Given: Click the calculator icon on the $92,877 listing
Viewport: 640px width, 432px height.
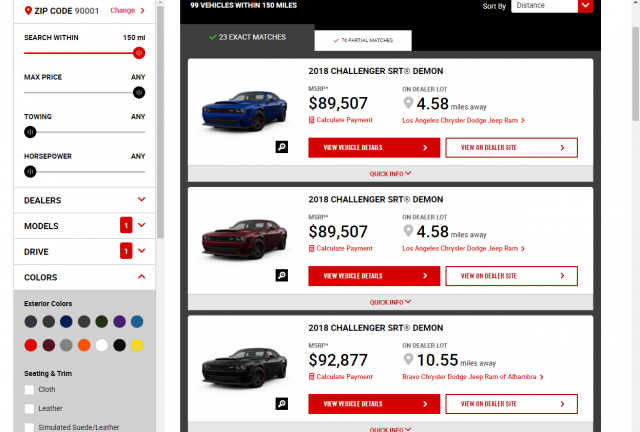Looking at the screenshot, I should pyautogui.click(x=311, y=376).
